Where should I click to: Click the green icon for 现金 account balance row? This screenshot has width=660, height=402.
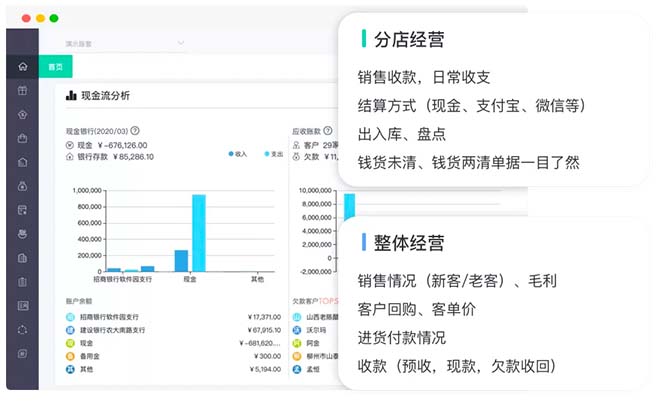[x=70, y=343]
